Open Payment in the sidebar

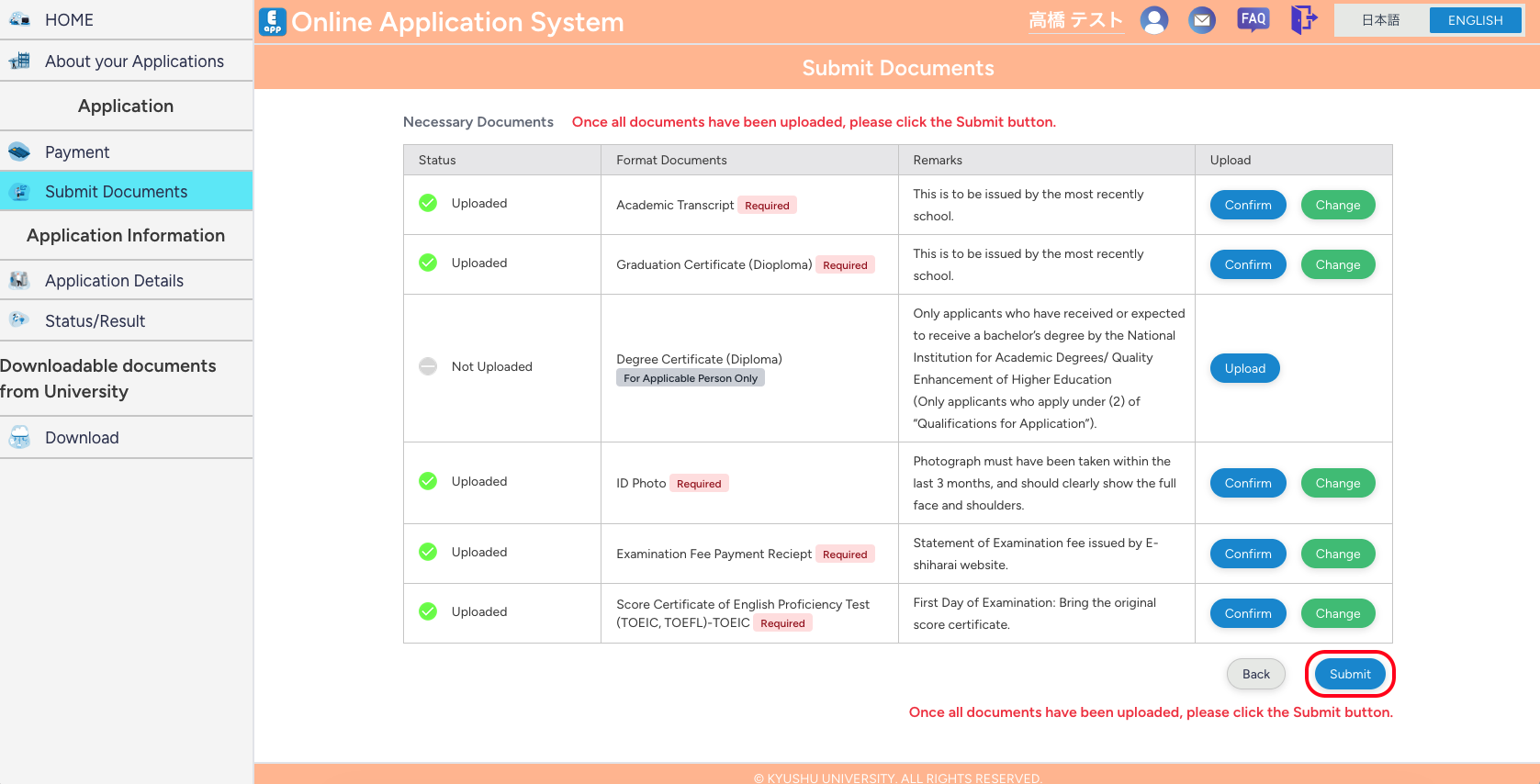[x=77, y=152]
